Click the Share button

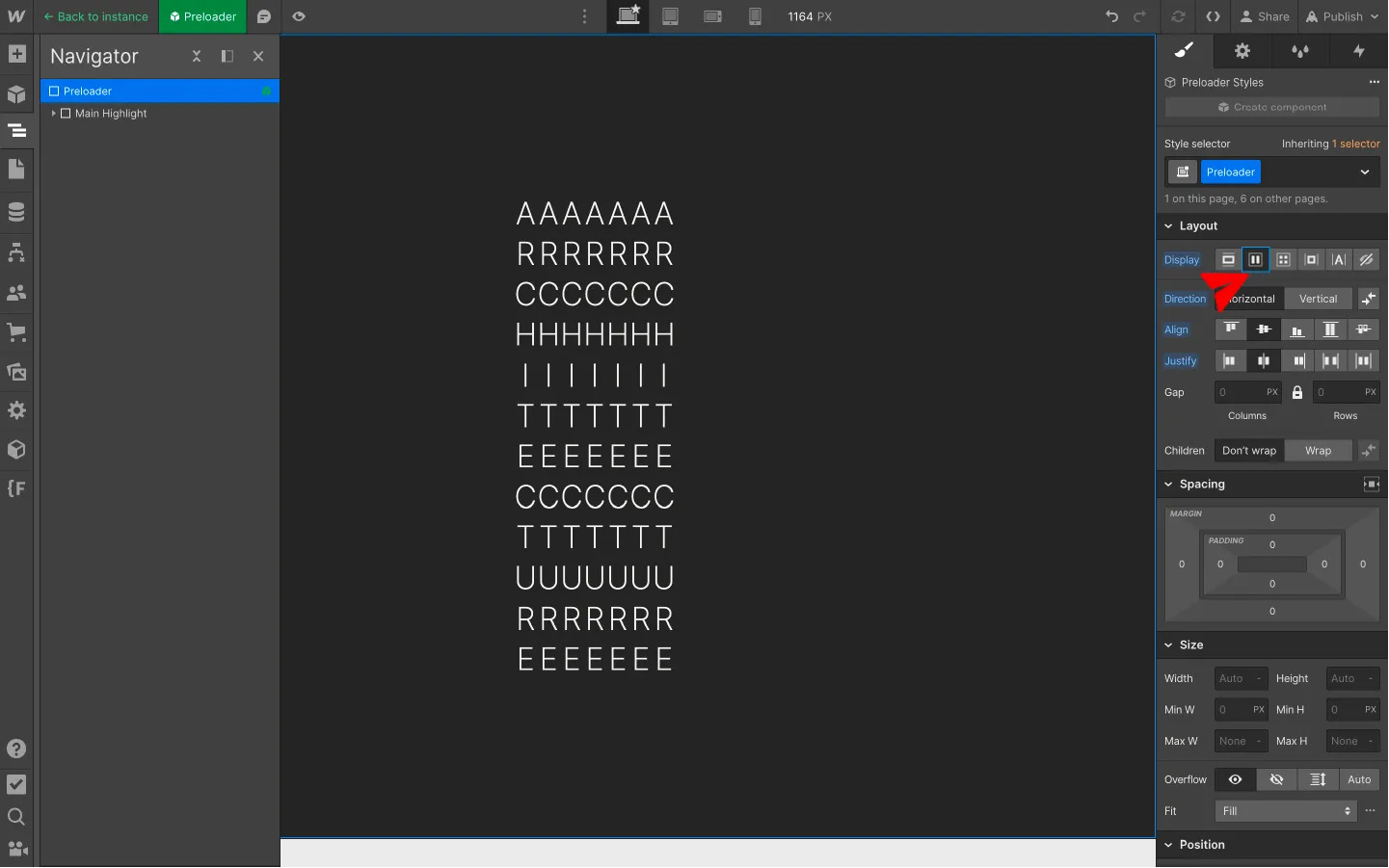(1265, 16)
